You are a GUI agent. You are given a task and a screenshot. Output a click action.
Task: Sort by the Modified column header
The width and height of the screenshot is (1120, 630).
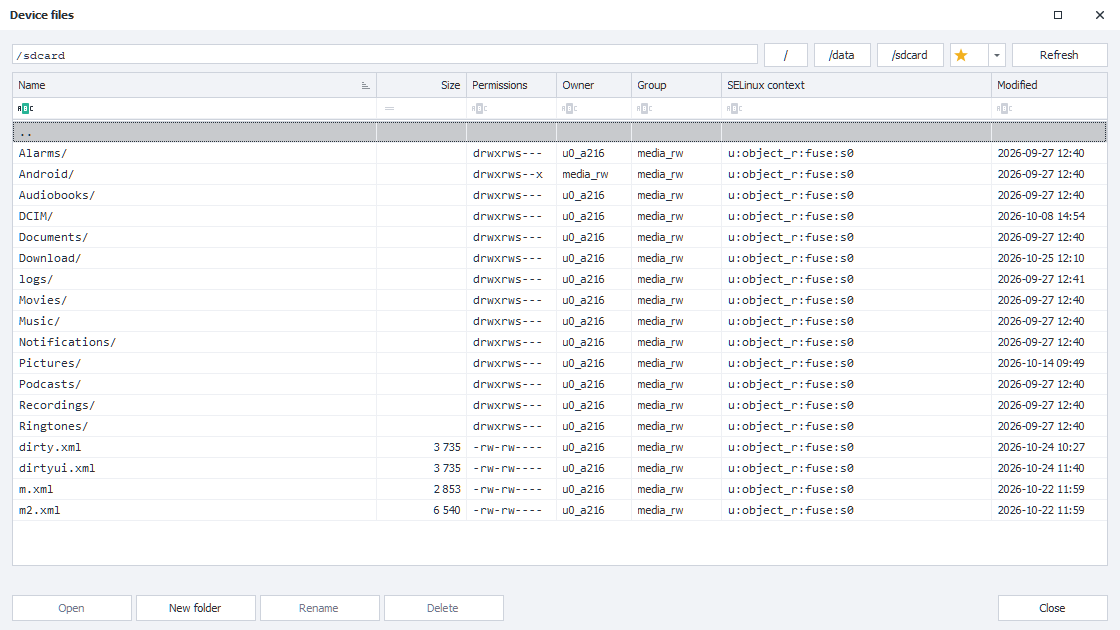click(1049, 85)
